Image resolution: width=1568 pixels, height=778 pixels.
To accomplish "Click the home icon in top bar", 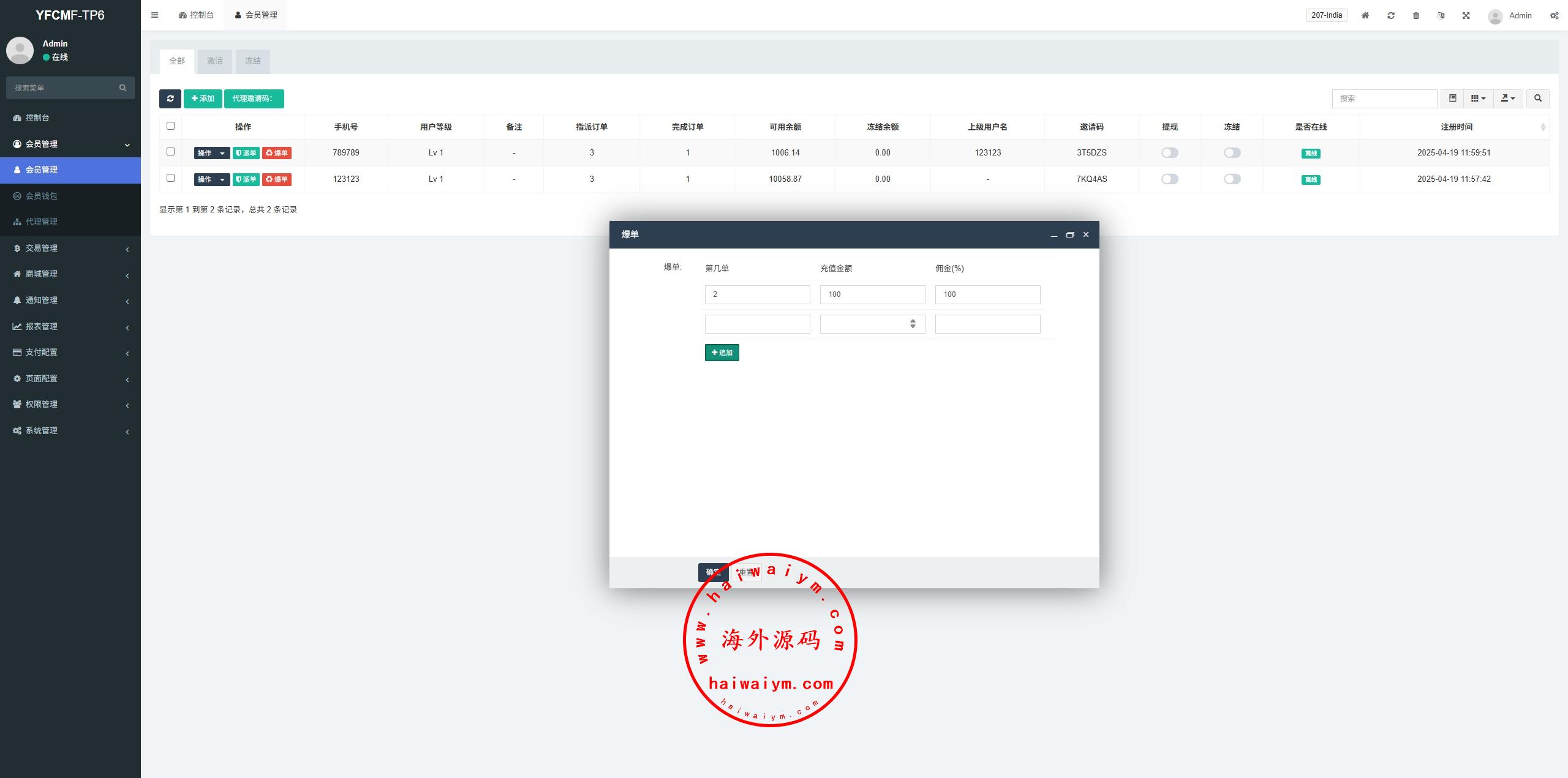I will pyautogui.click(x=1365, y=15).
